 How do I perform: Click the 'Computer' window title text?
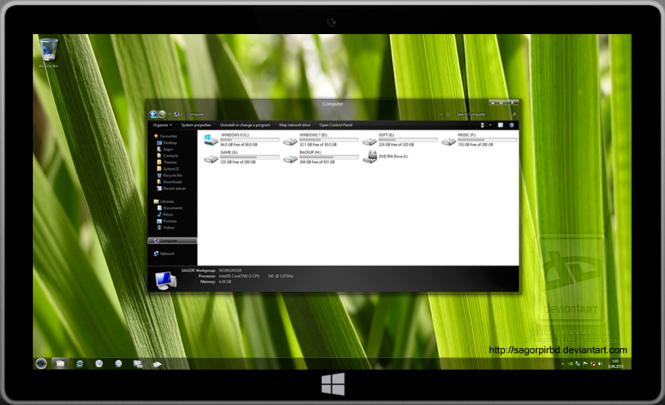[x=333, y=104]
